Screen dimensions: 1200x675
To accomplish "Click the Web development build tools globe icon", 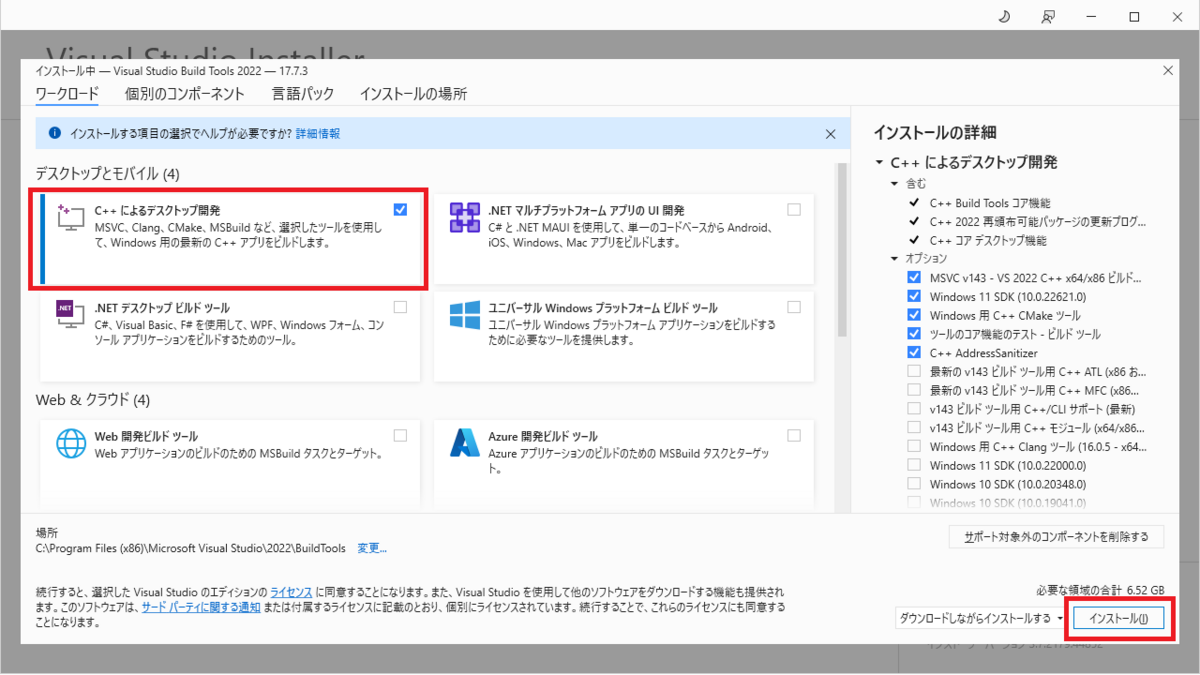I will (73, 440).
